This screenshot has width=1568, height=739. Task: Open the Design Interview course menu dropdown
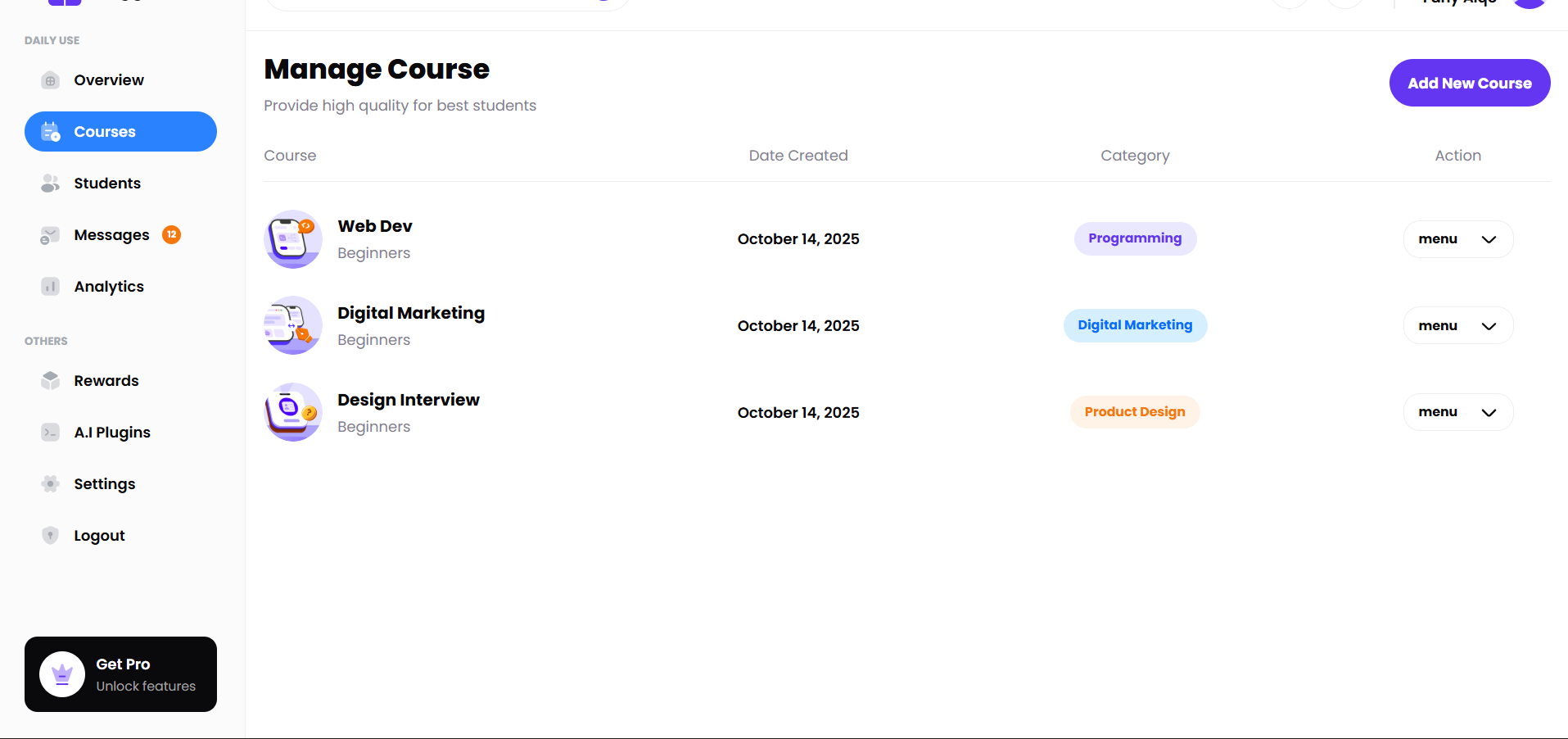pos(1457,412)
